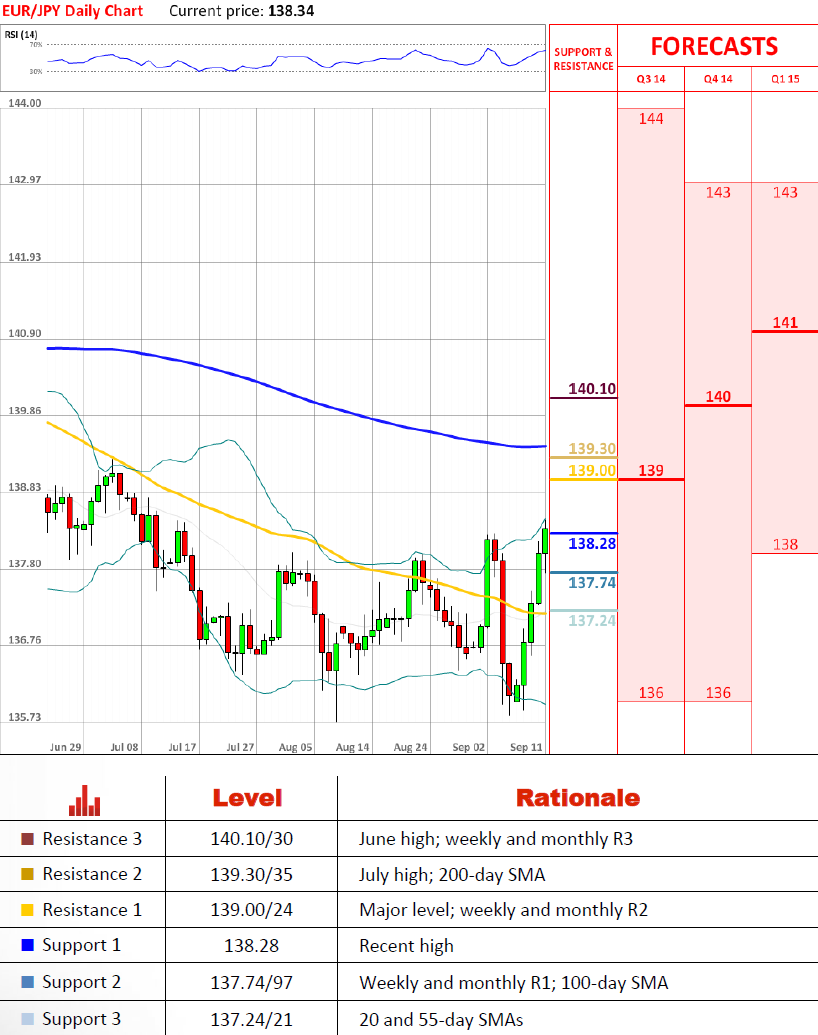Click the current price value 138.34
Screen dimensions: 818x1035
tap(291, 11)
